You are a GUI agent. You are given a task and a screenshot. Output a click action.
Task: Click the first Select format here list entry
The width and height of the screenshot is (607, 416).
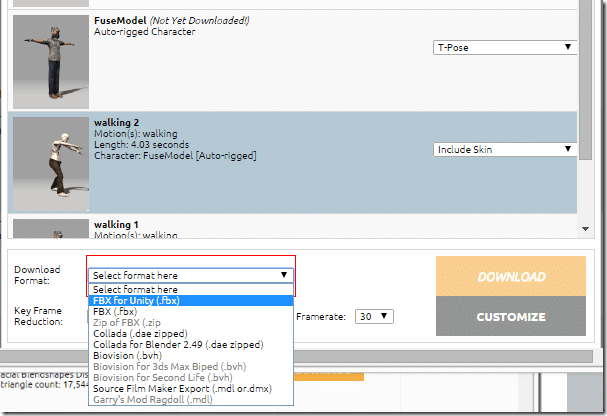coord(190,289)
